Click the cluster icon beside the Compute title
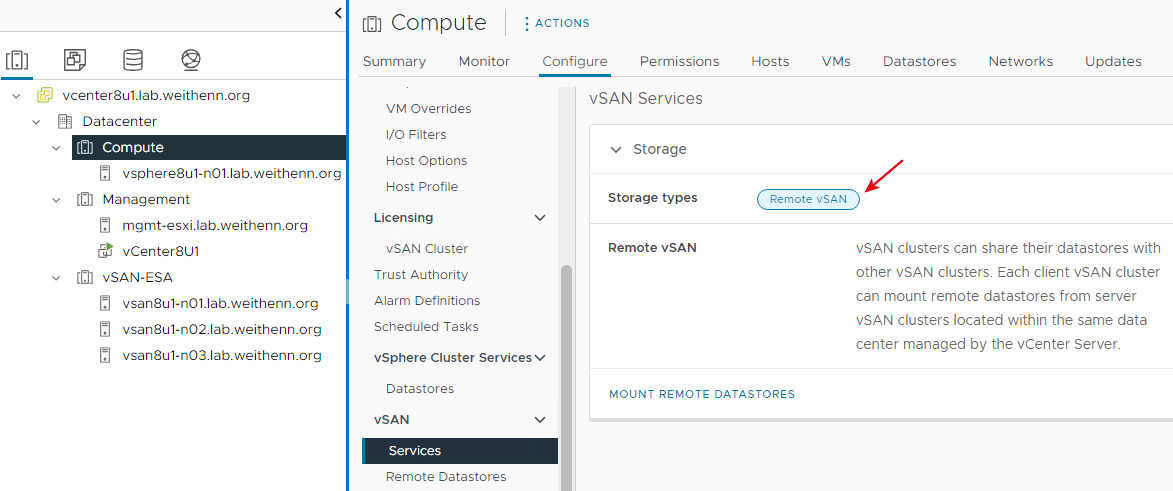Image resolution: width=1173 pixels, height=491 pixels. coord(372,23)
